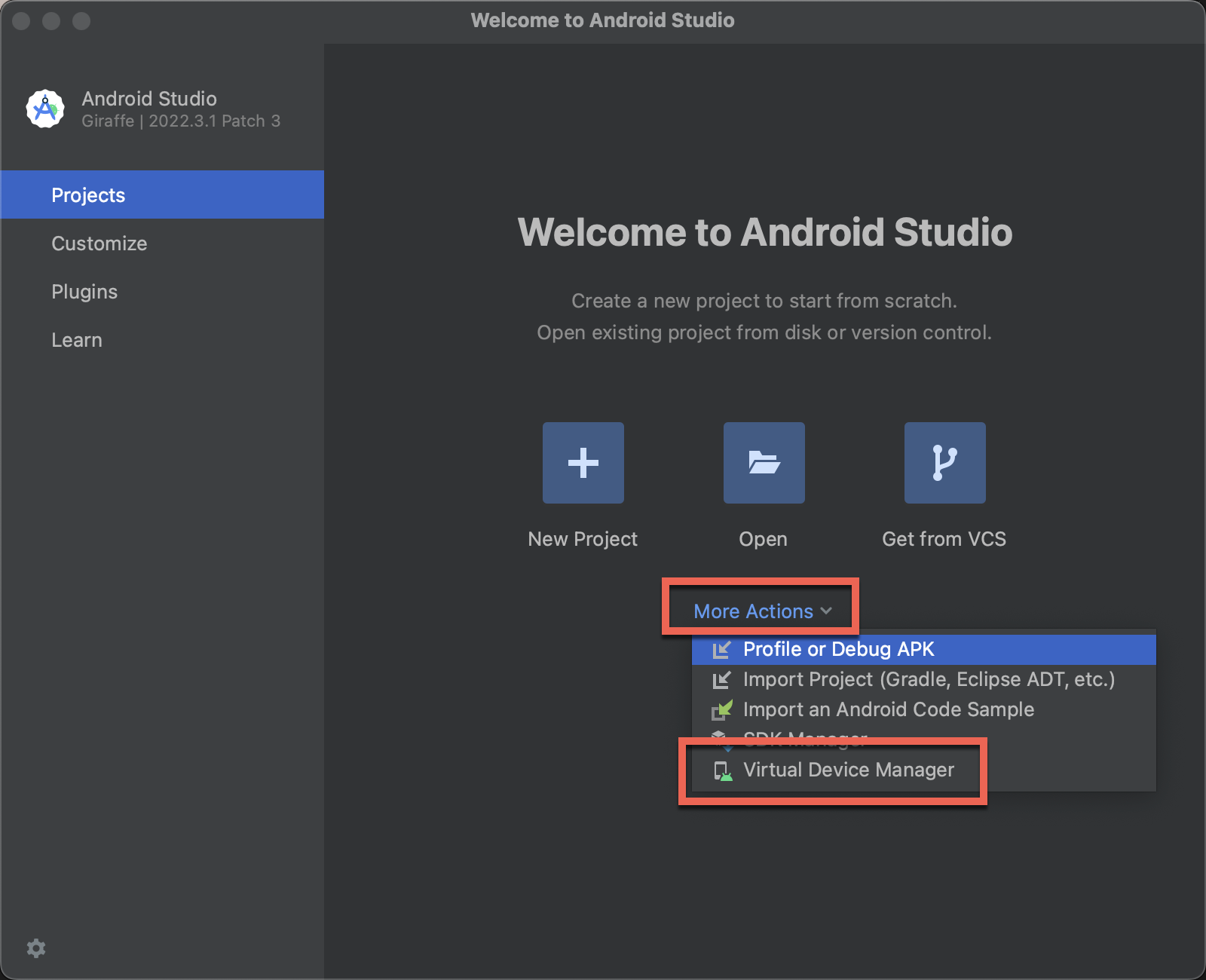Click the Android Code Sample icon
The height and width of the screenshot is (980, 1206).
point(721,709)
